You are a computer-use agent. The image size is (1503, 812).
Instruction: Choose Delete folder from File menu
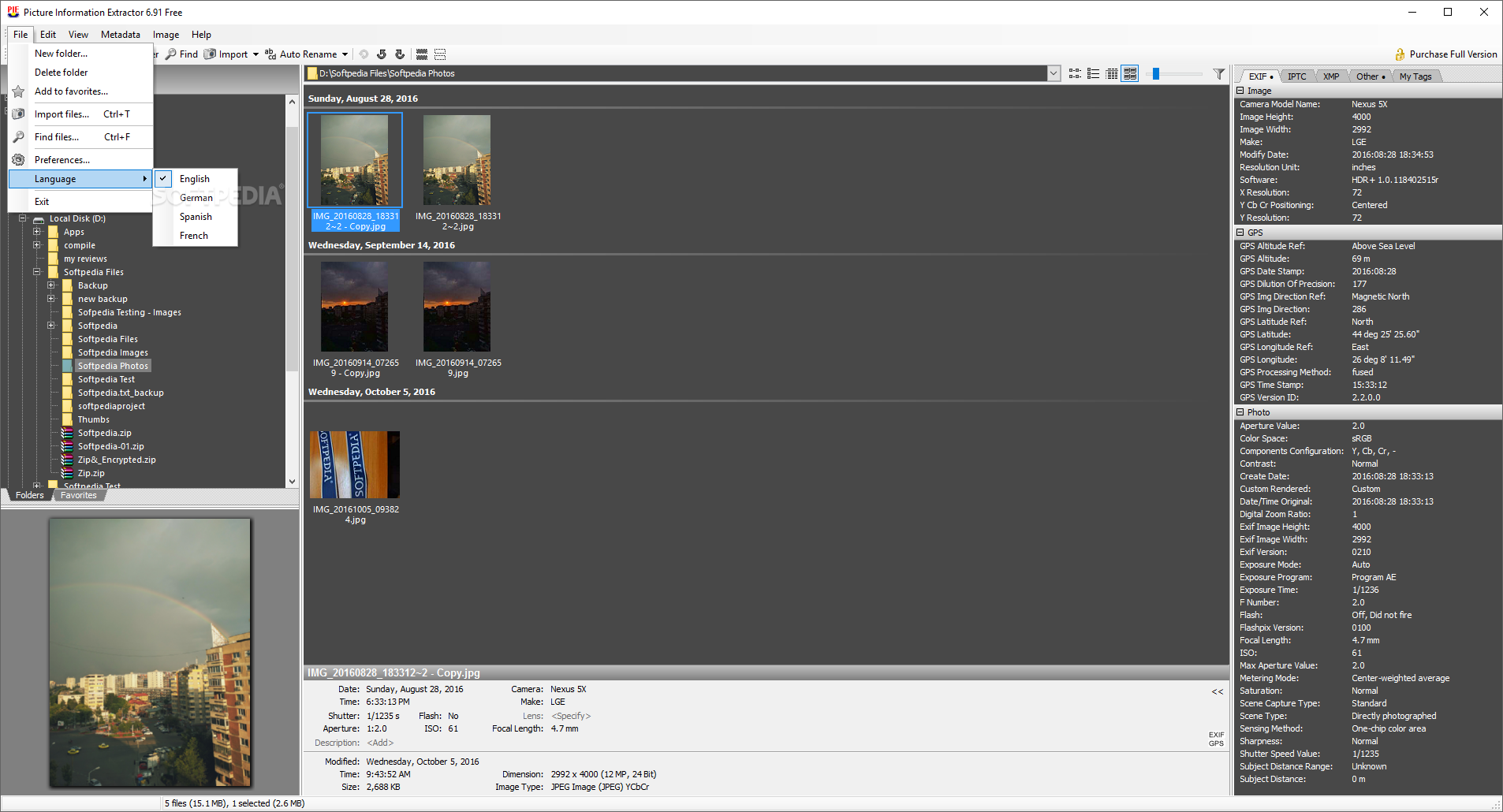coord(80,73)
